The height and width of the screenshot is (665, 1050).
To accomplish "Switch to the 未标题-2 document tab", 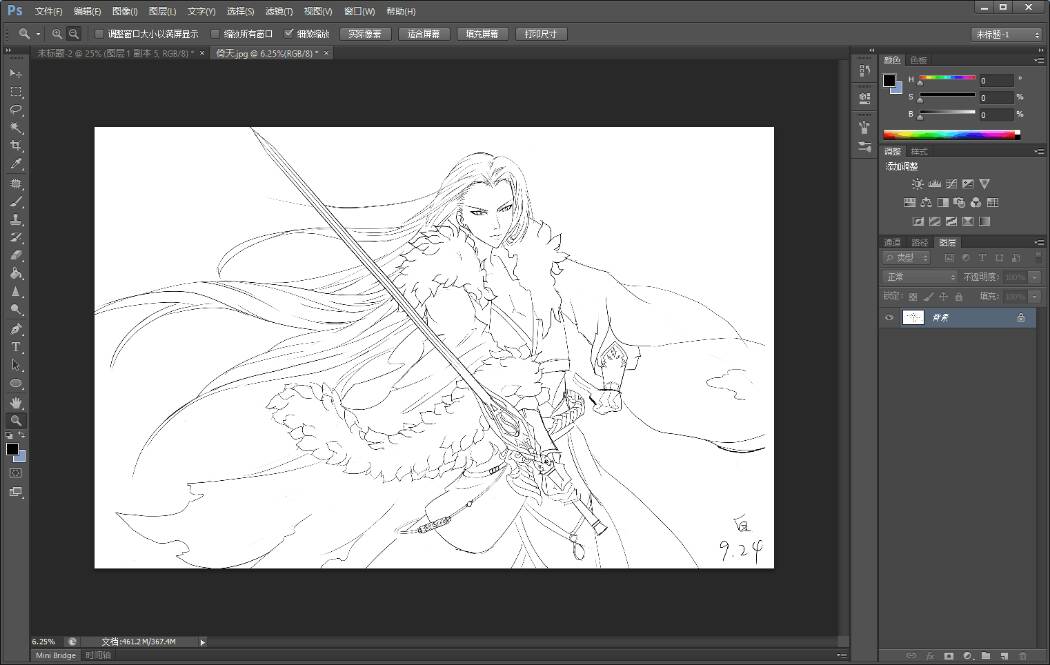I will click(x=115, y=53).
